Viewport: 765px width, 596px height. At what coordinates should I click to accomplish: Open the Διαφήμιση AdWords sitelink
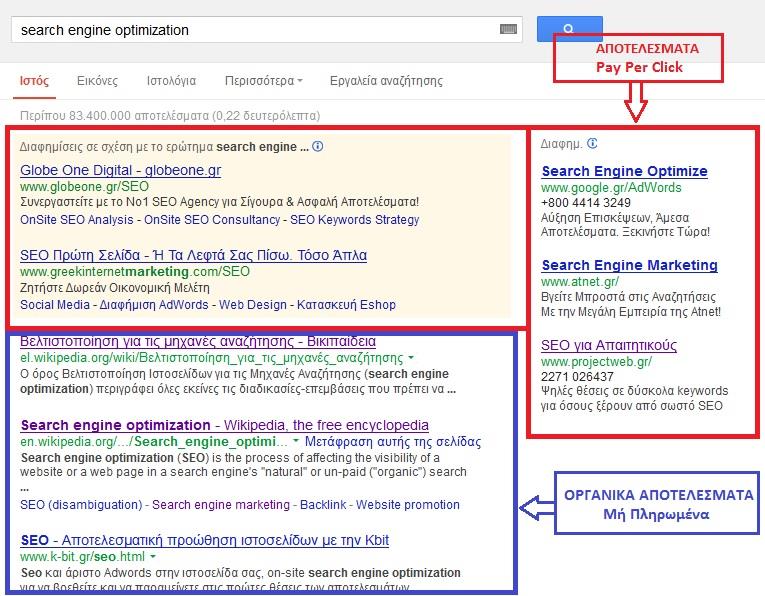(154, 305)
